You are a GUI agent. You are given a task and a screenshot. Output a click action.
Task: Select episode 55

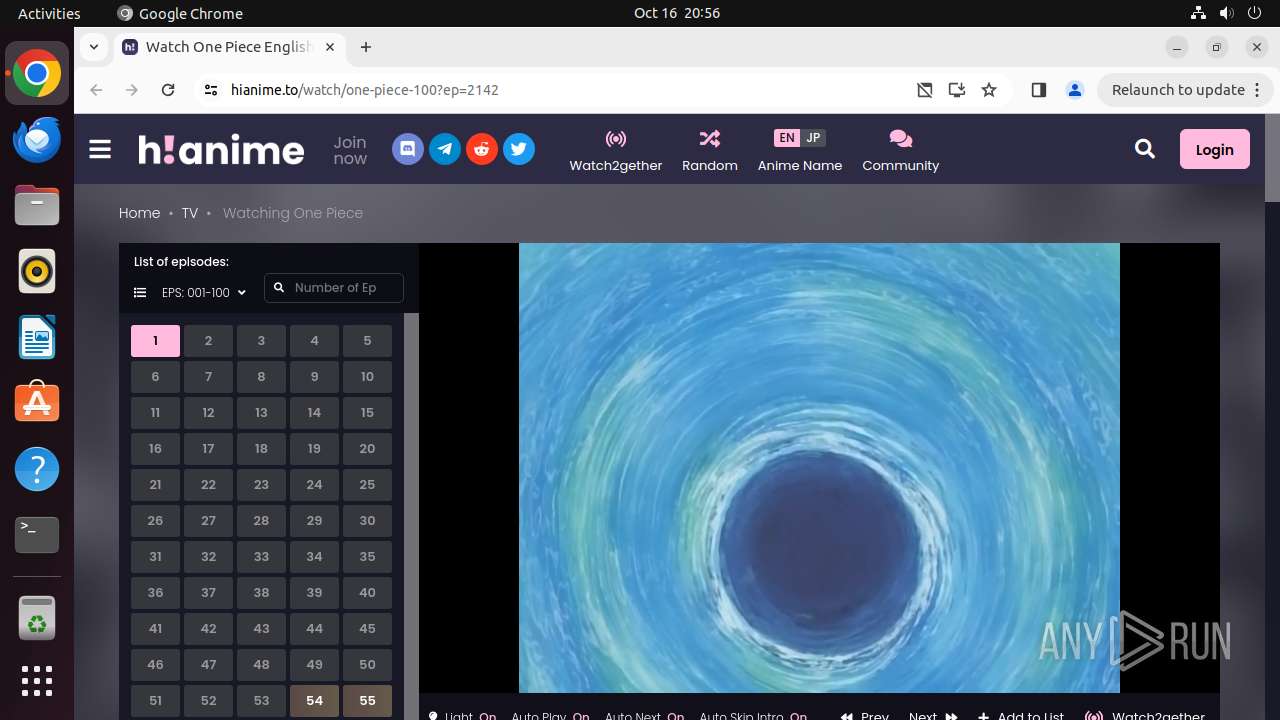367,701
